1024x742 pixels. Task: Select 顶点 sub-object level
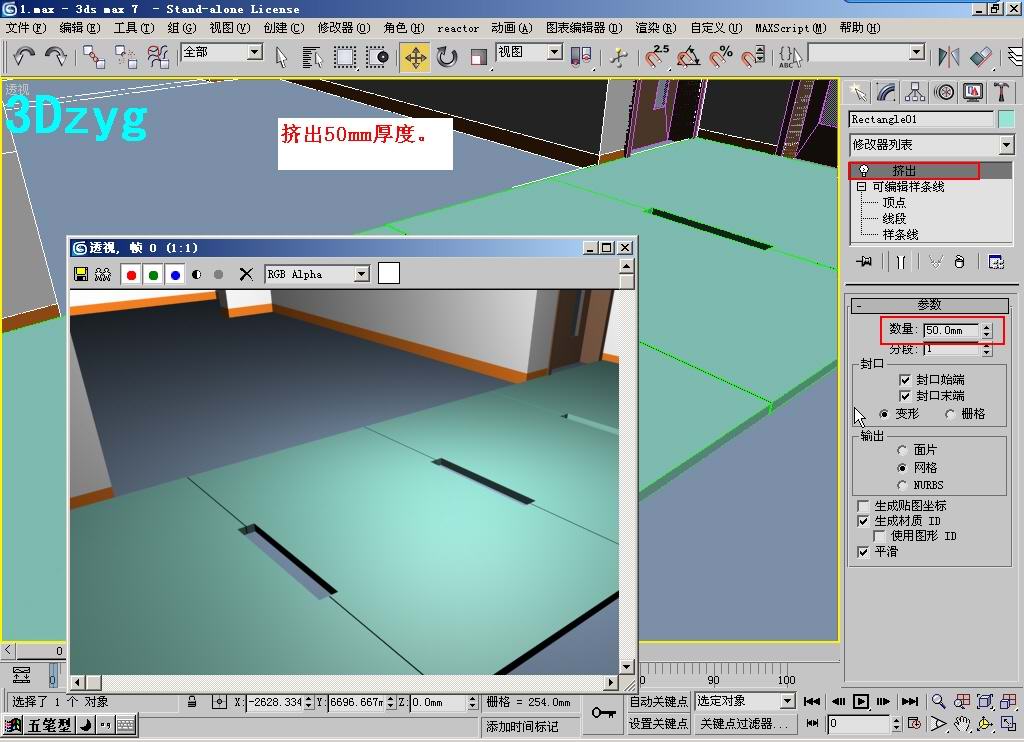[x=894, y=202]
